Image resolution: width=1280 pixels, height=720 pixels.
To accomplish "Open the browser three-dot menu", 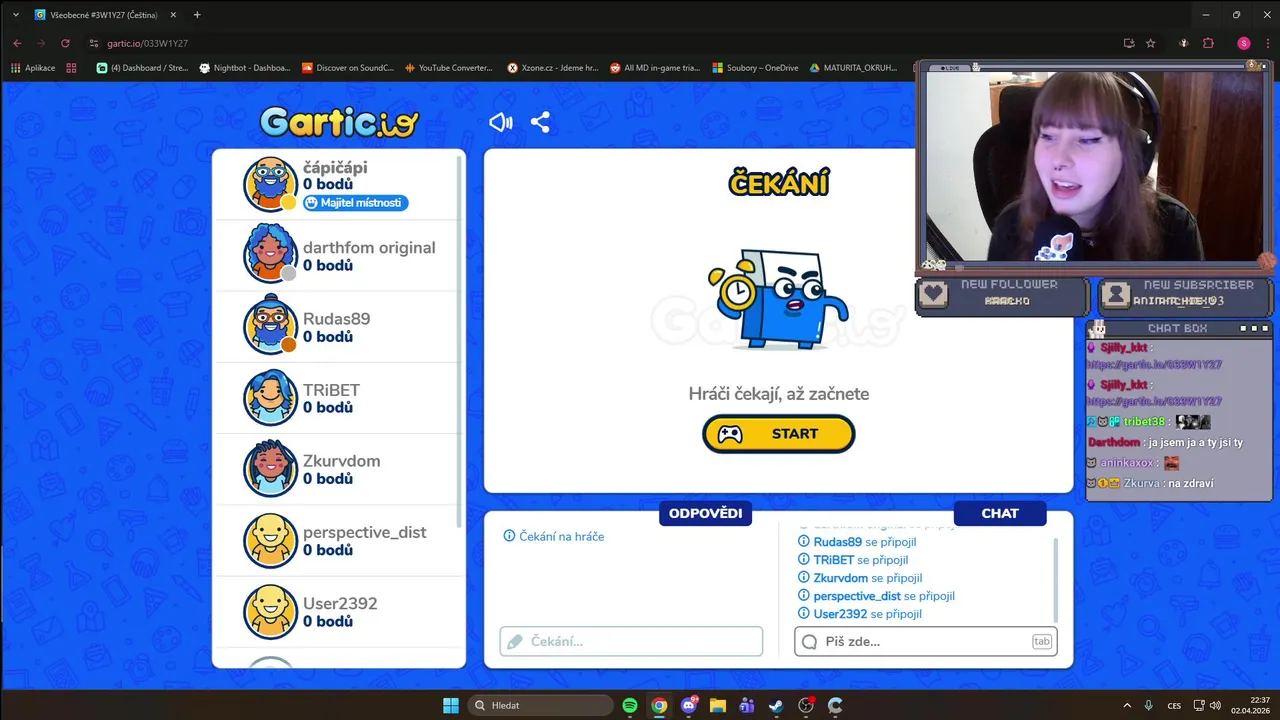I will 1266,43.
